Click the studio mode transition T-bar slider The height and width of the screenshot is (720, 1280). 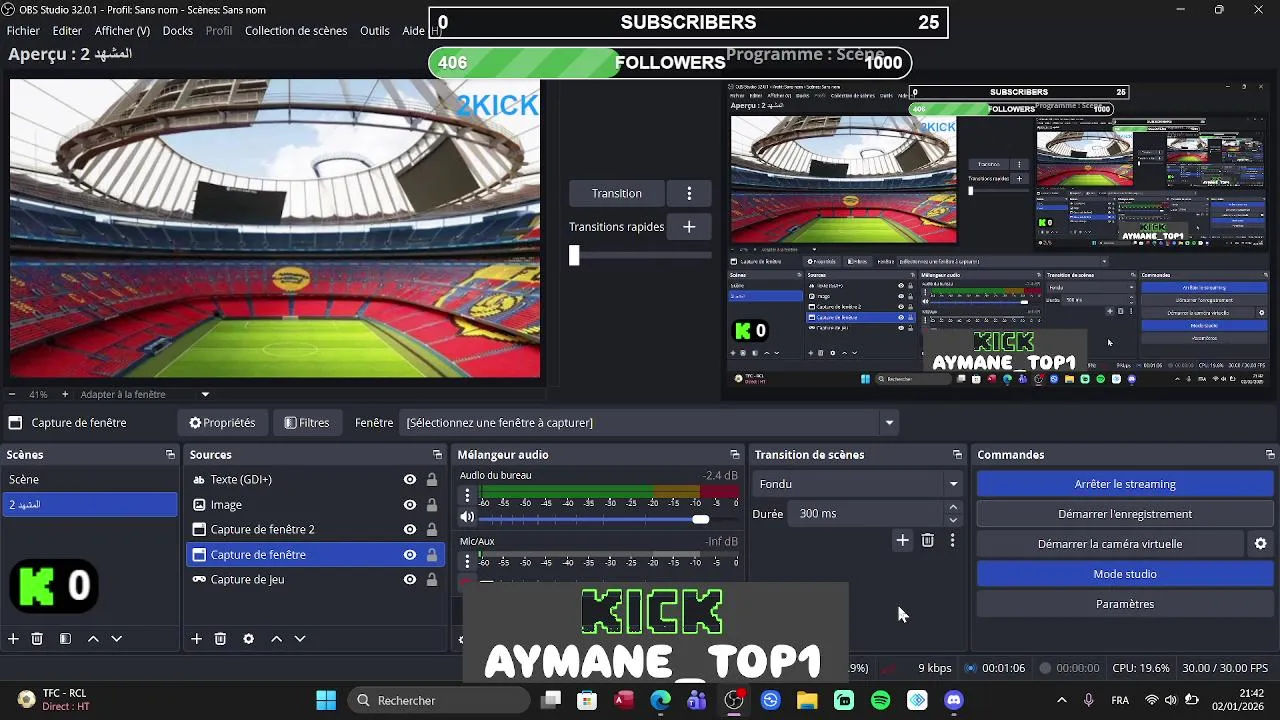tap(574, 255)
